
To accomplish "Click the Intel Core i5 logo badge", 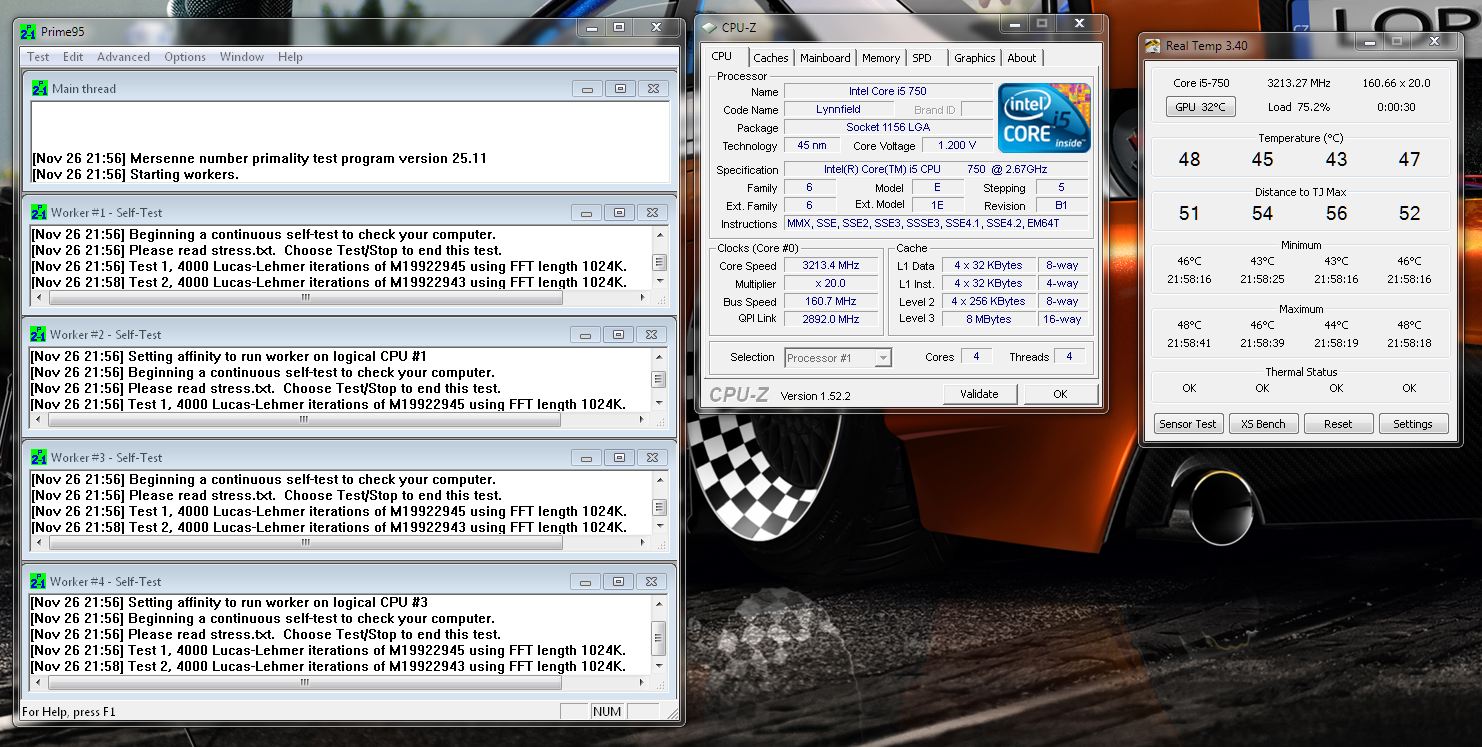I will click(x=1044, y=118).
